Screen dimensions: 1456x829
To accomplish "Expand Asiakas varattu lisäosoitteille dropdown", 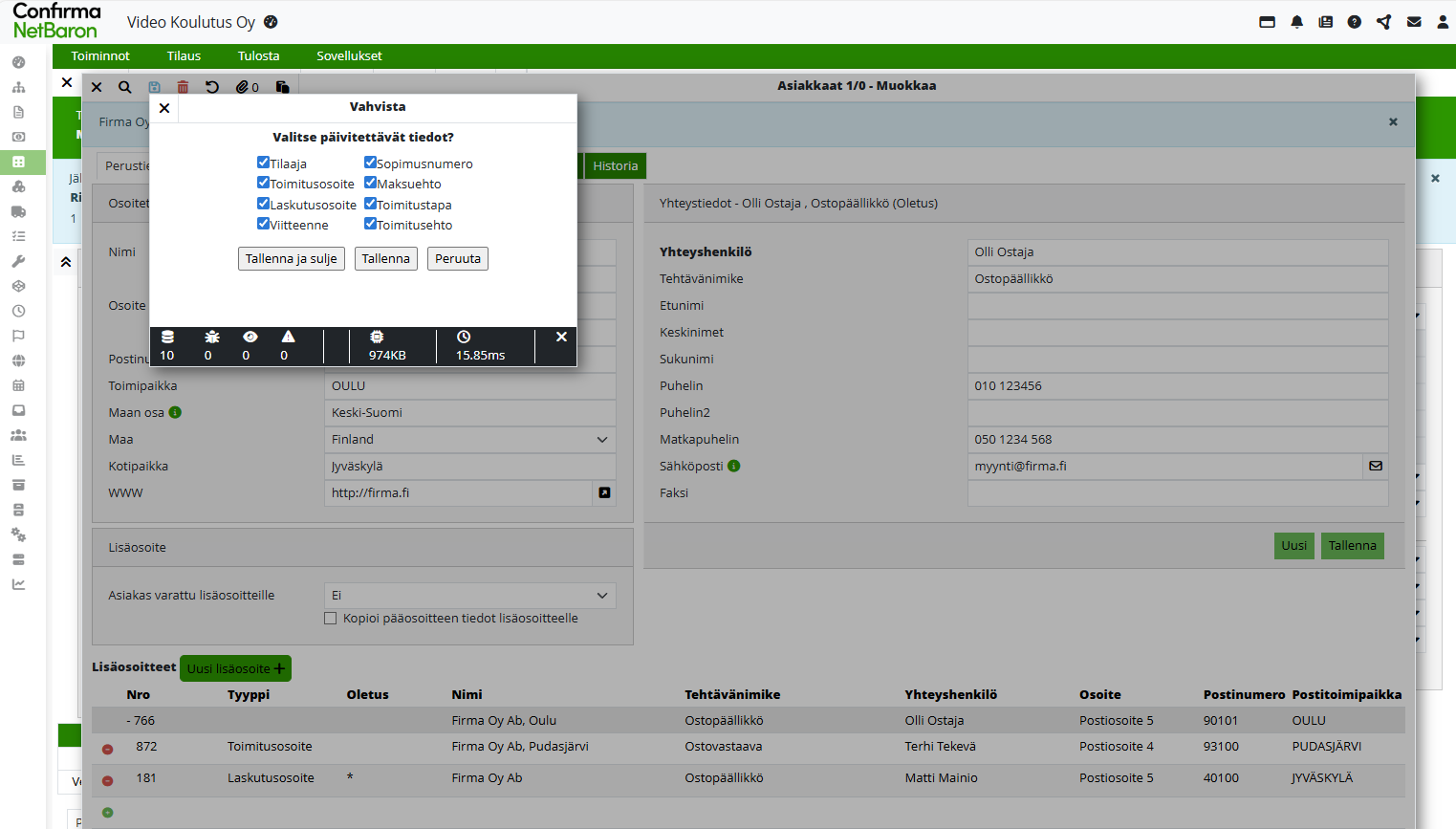I will [469, 596].
